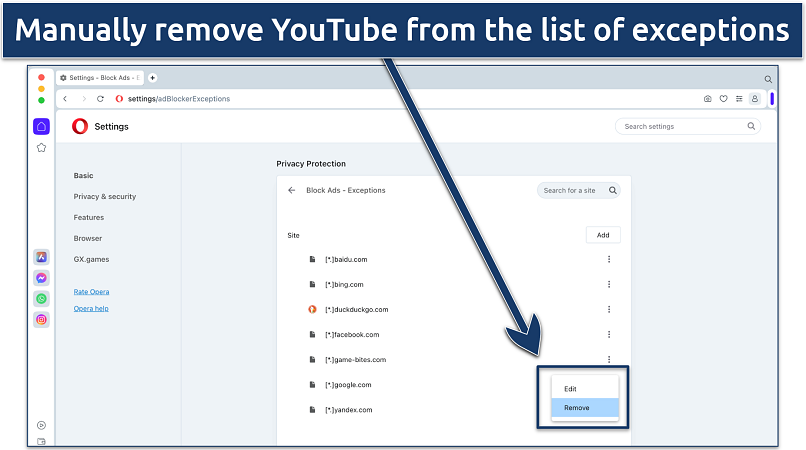
Task: Select the [*.]baidu.com entry
Action: click(x=346, y=260)
